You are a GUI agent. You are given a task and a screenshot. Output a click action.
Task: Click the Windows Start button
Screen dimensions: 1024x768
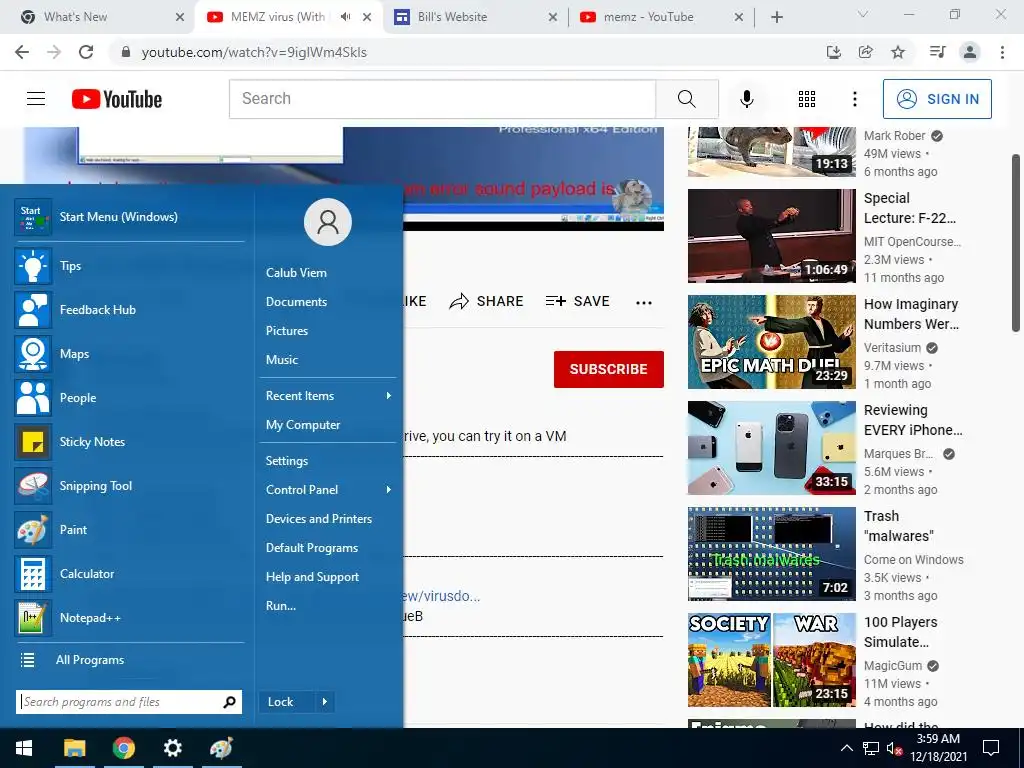[x=24, y=748]
